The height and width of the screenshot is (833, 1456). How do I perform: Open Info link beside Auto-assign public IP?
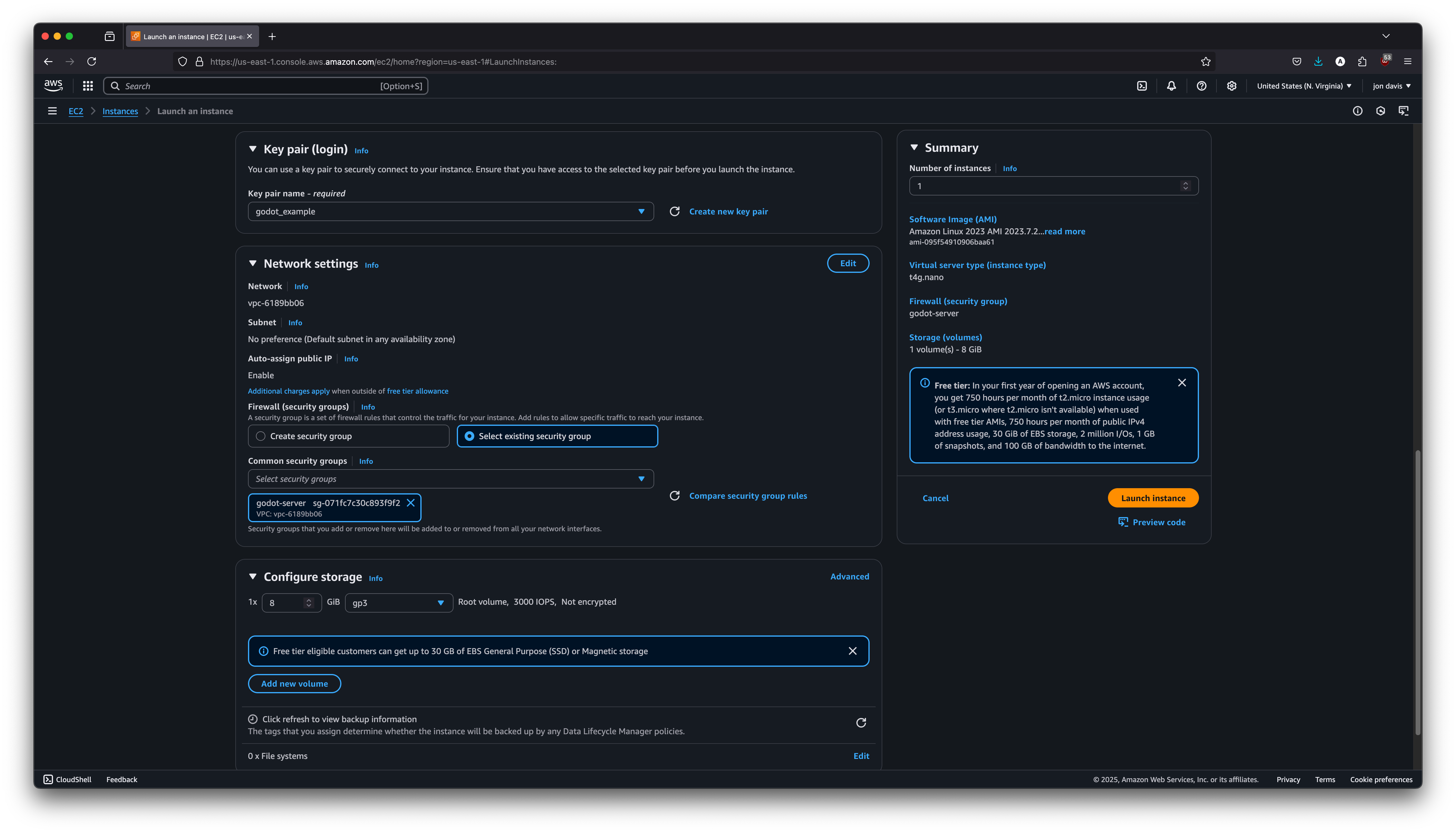351,359
